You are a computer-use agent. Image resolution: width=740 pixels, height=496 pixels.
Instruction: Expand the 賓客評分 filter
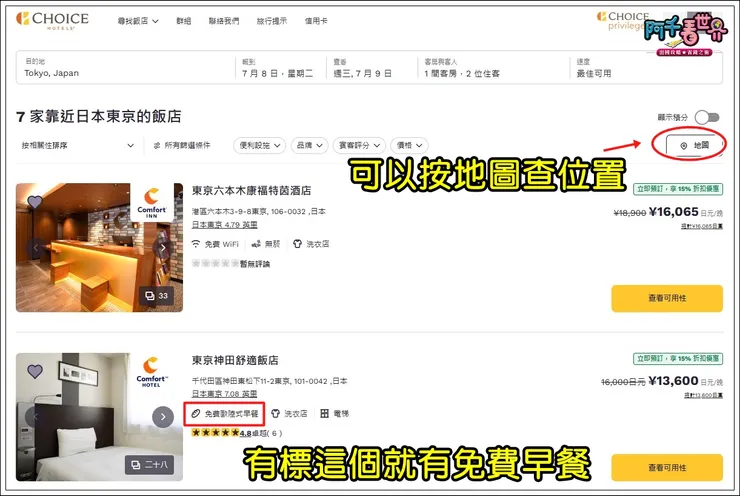coord(359,145)
